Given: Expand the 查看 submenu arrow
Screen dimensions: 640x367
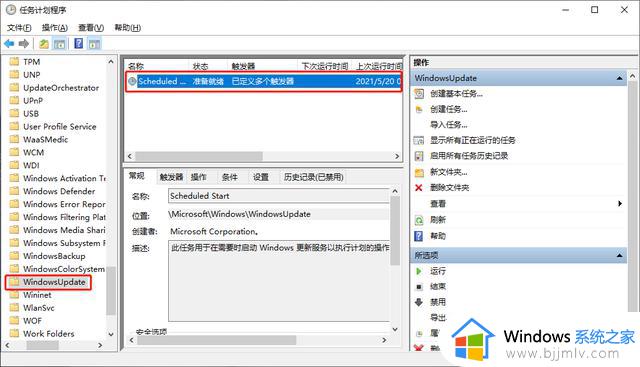Looking at the screenshot, I should [620, 203].
